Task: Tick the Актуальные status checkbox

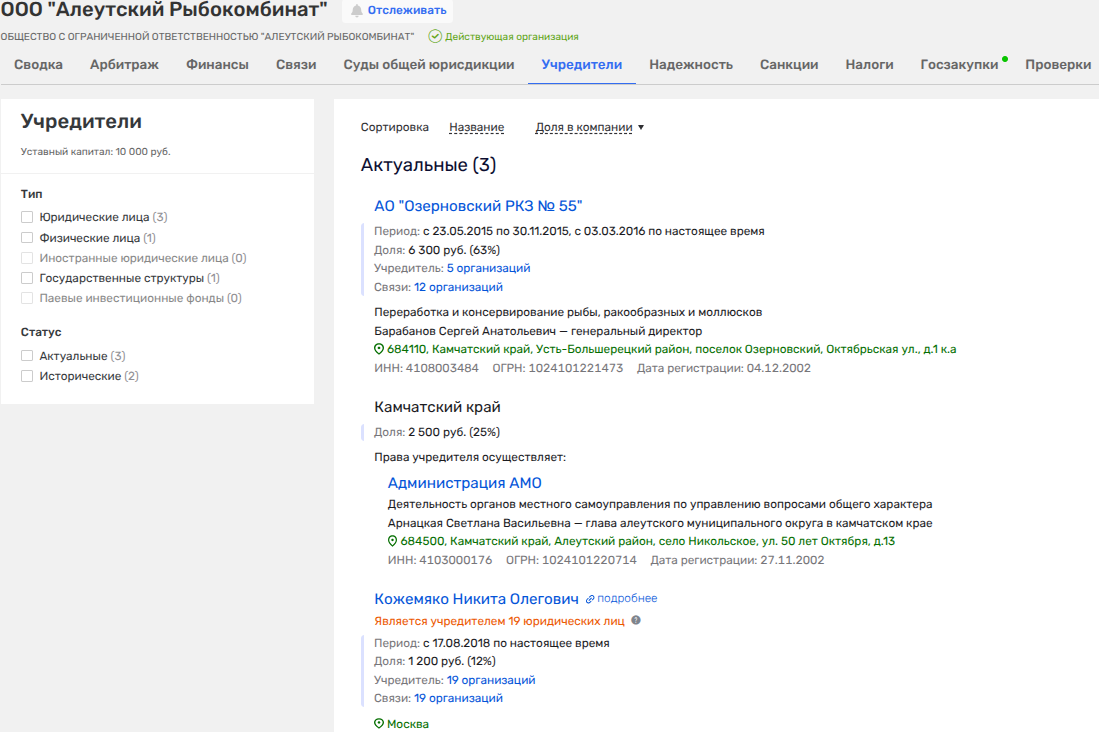Action: tap(28, 356)
